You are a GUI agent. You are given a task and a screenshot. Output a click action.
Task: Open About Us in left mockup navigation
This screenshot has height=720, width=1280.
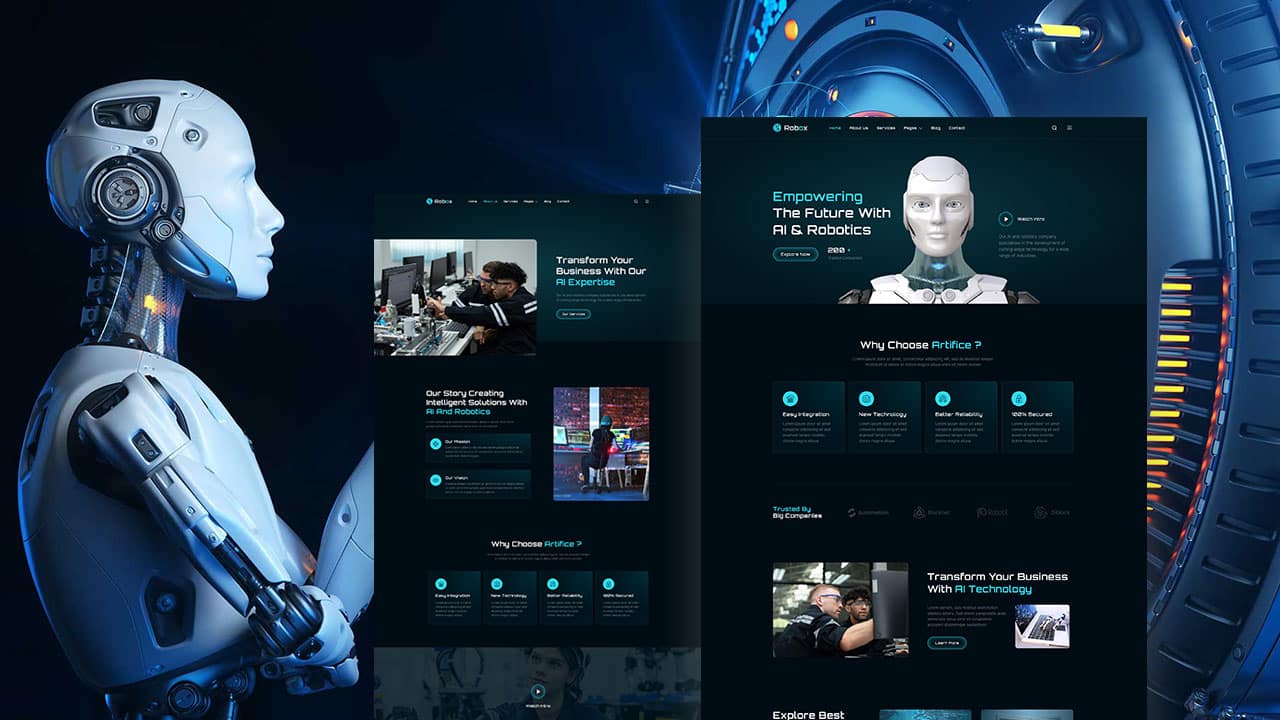click(490, 201)
